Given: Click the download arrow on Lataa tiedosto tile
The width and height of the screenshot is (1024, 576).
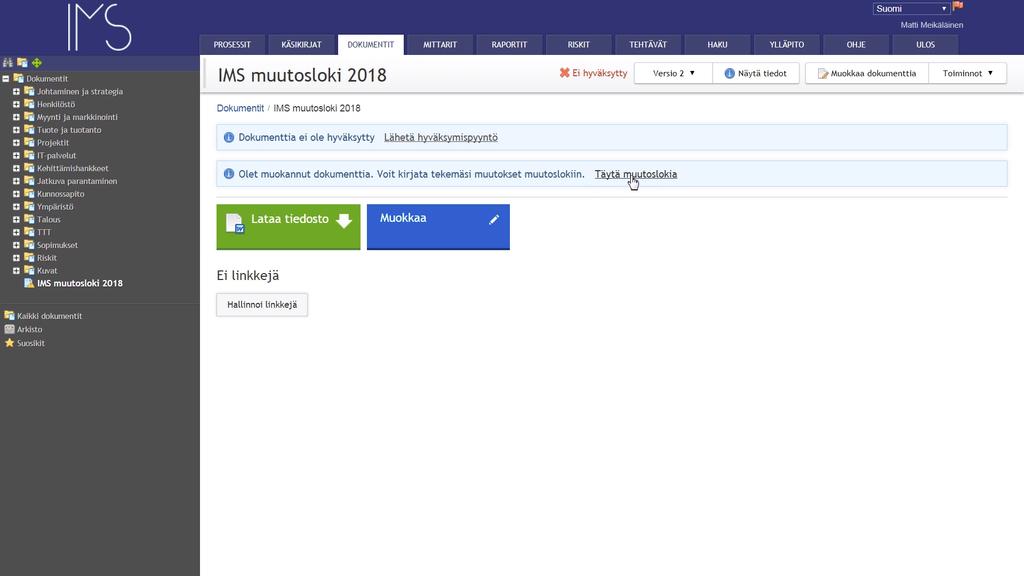Looking at the screenshot, I should click(x=344, y=221).
